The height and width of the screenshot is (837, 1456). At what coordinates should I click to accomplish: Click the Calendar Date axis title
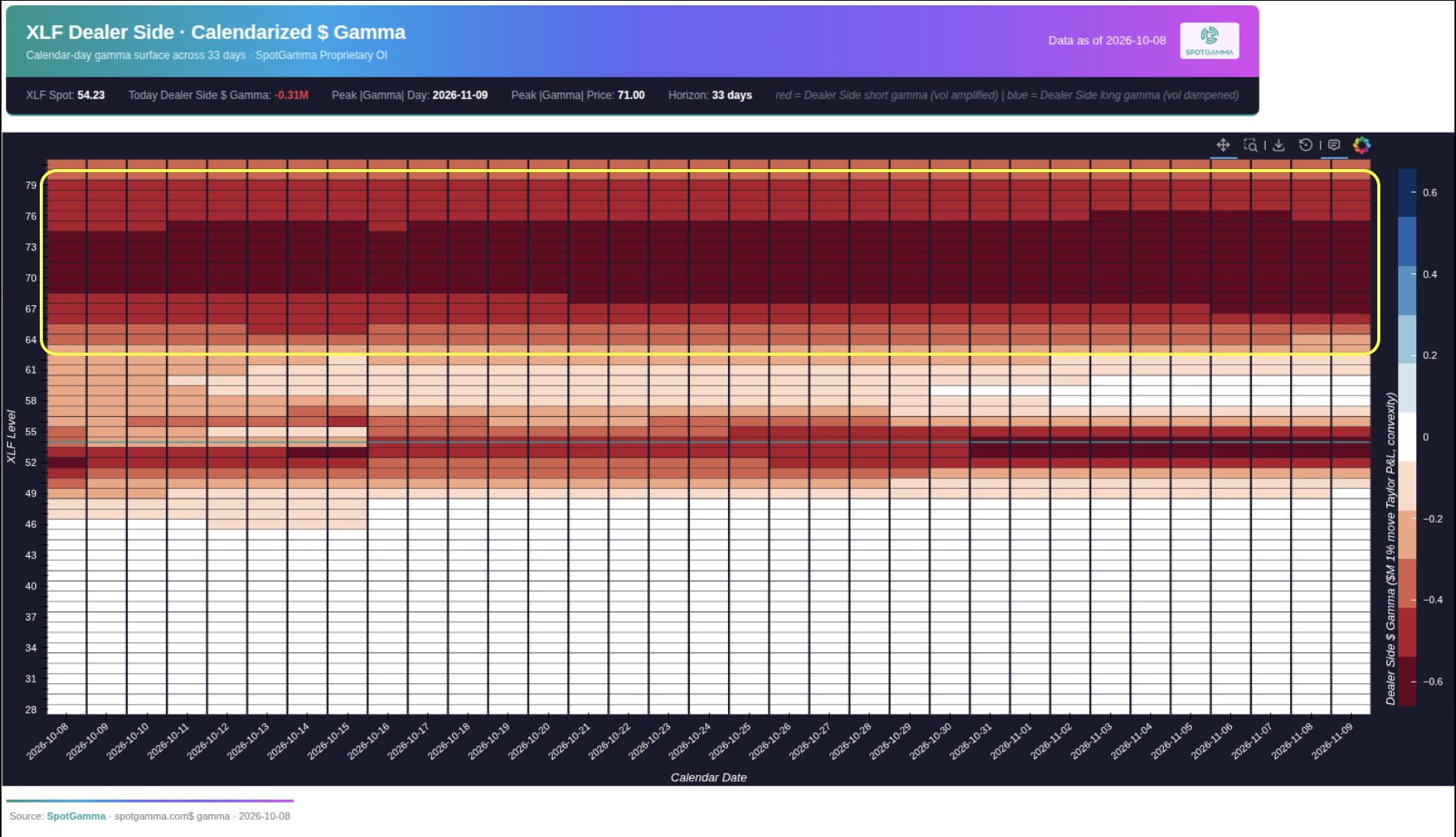click(x=708, y=777)
